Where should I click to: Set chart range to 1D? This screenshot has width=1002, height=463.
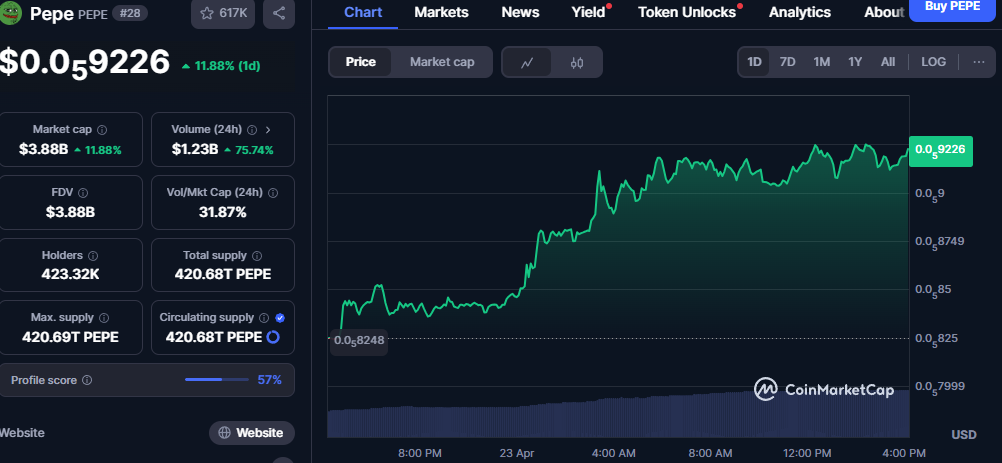(x=755, y=62)
